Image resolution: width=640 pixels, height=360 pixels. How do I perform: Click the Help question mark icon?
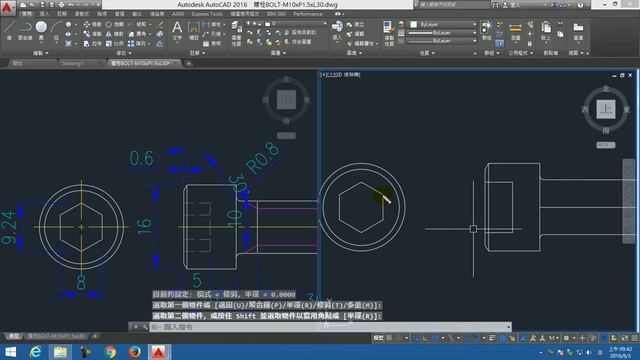click(x=580, y=5)
